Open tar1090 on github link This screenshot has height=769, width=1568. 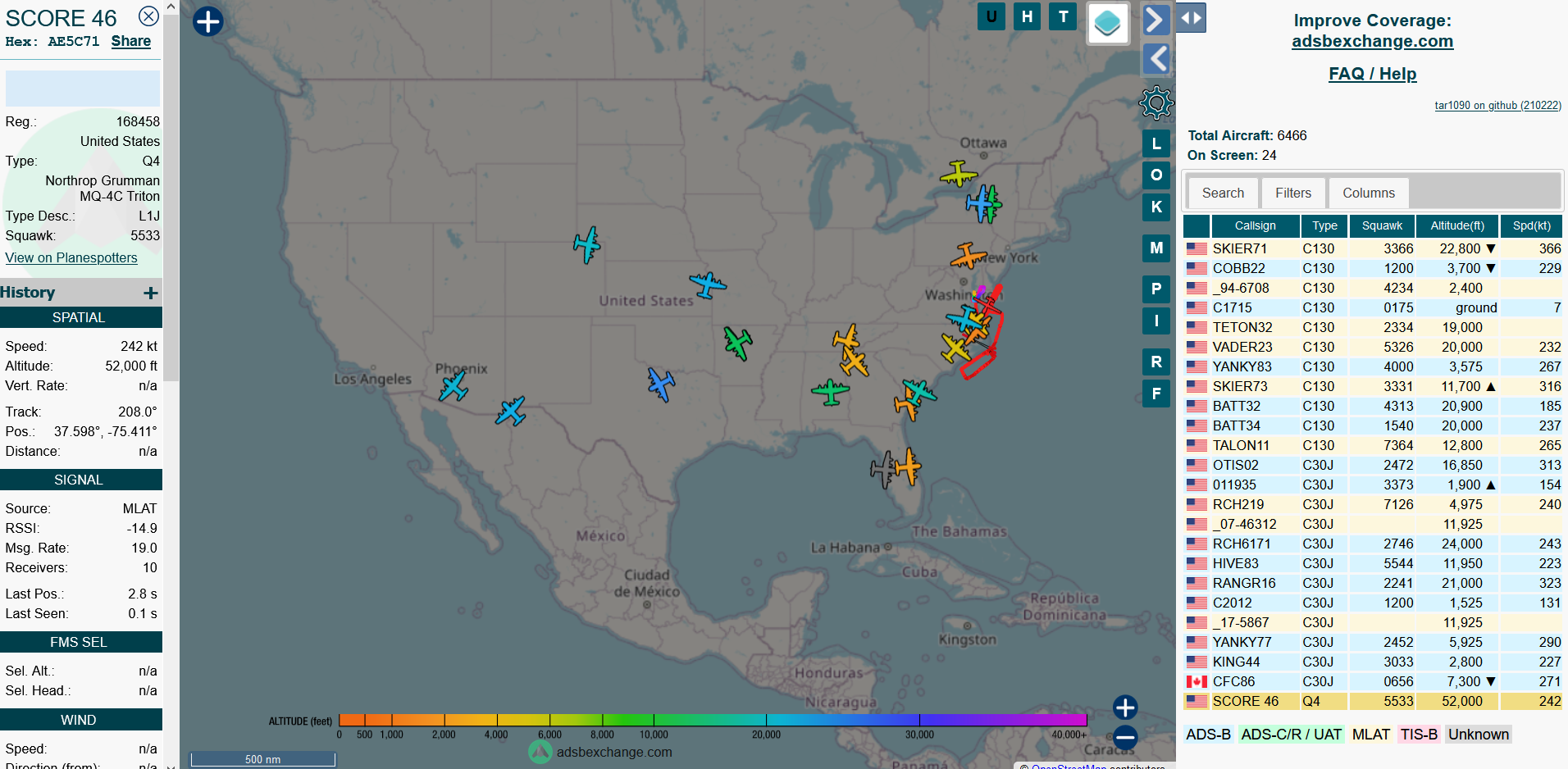pos(1497,105)
